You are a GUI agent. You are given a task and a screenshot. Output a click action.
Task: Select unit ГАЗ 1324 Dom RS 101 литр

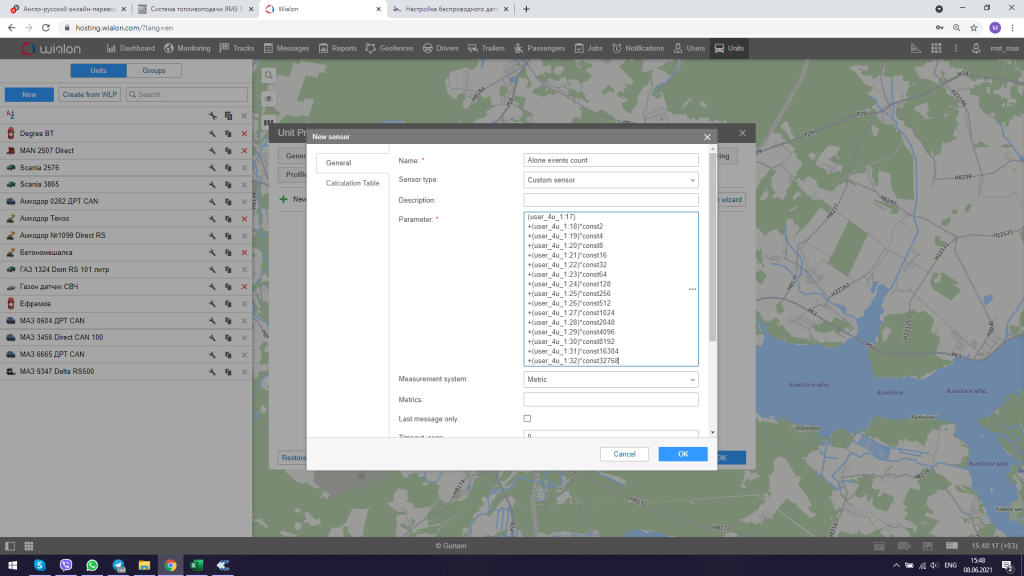pyautogui.click(x=64, y=270)
